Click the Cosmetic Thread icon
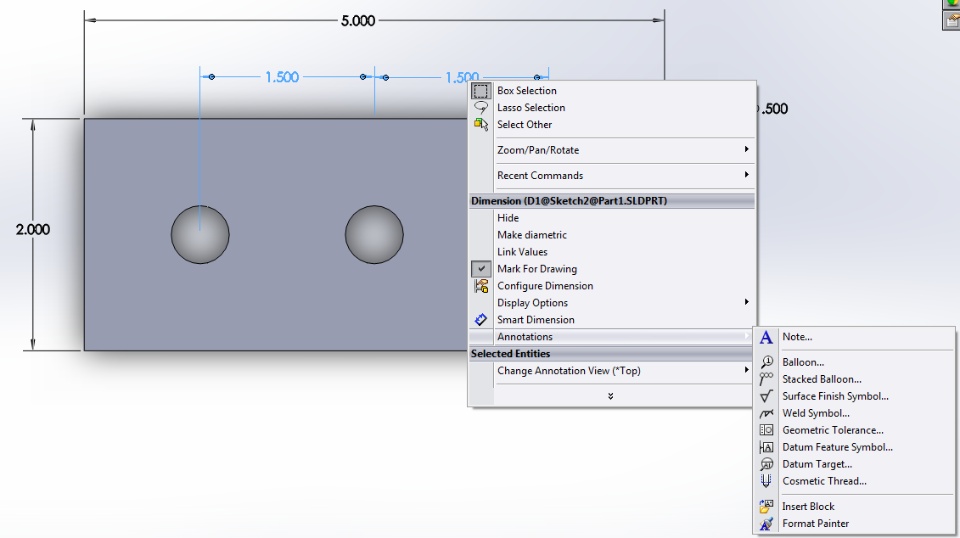 766,481
